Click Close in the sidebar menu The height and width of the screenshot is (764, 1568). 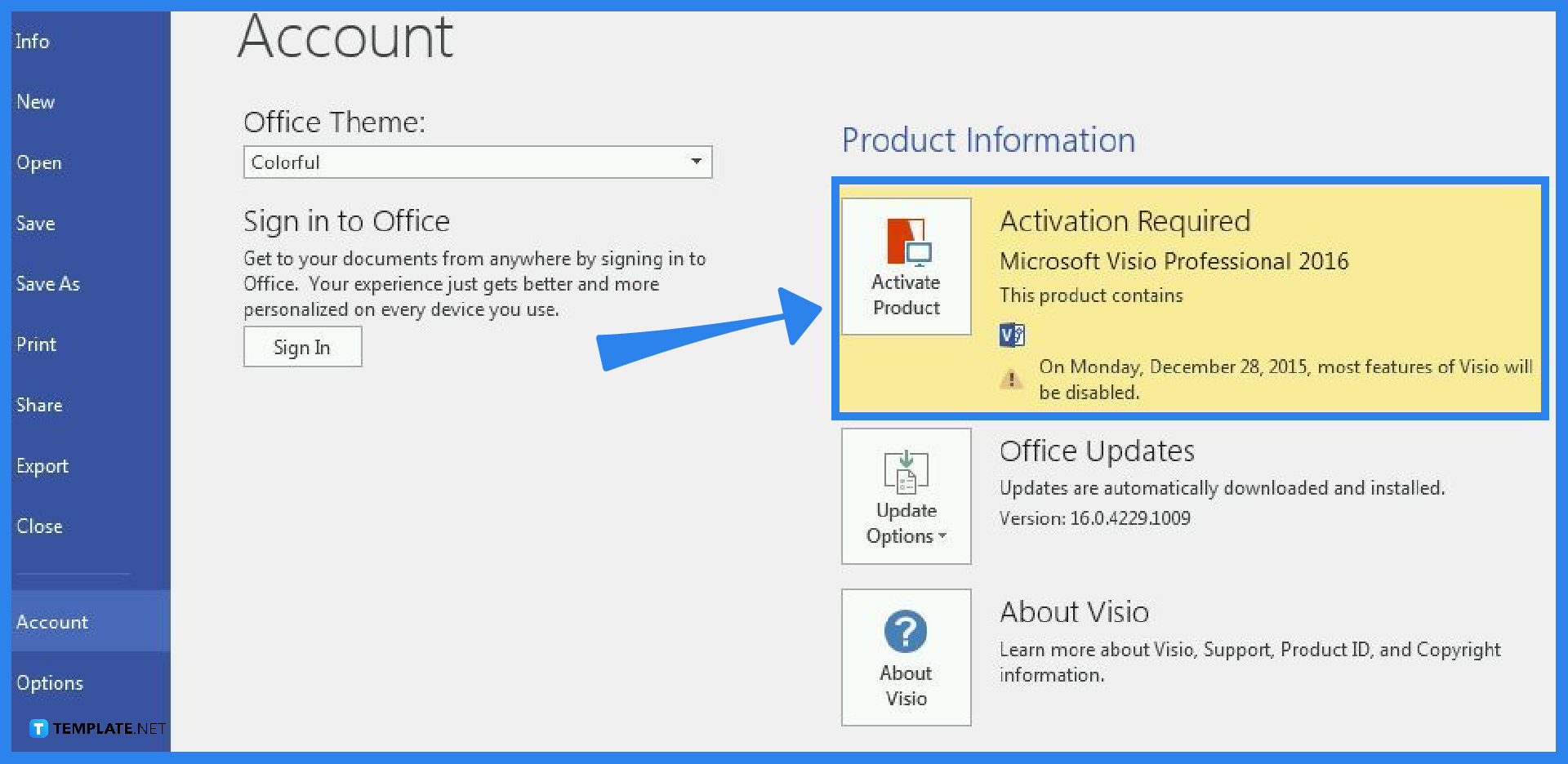pyautogui.click(x=39, y=526)
